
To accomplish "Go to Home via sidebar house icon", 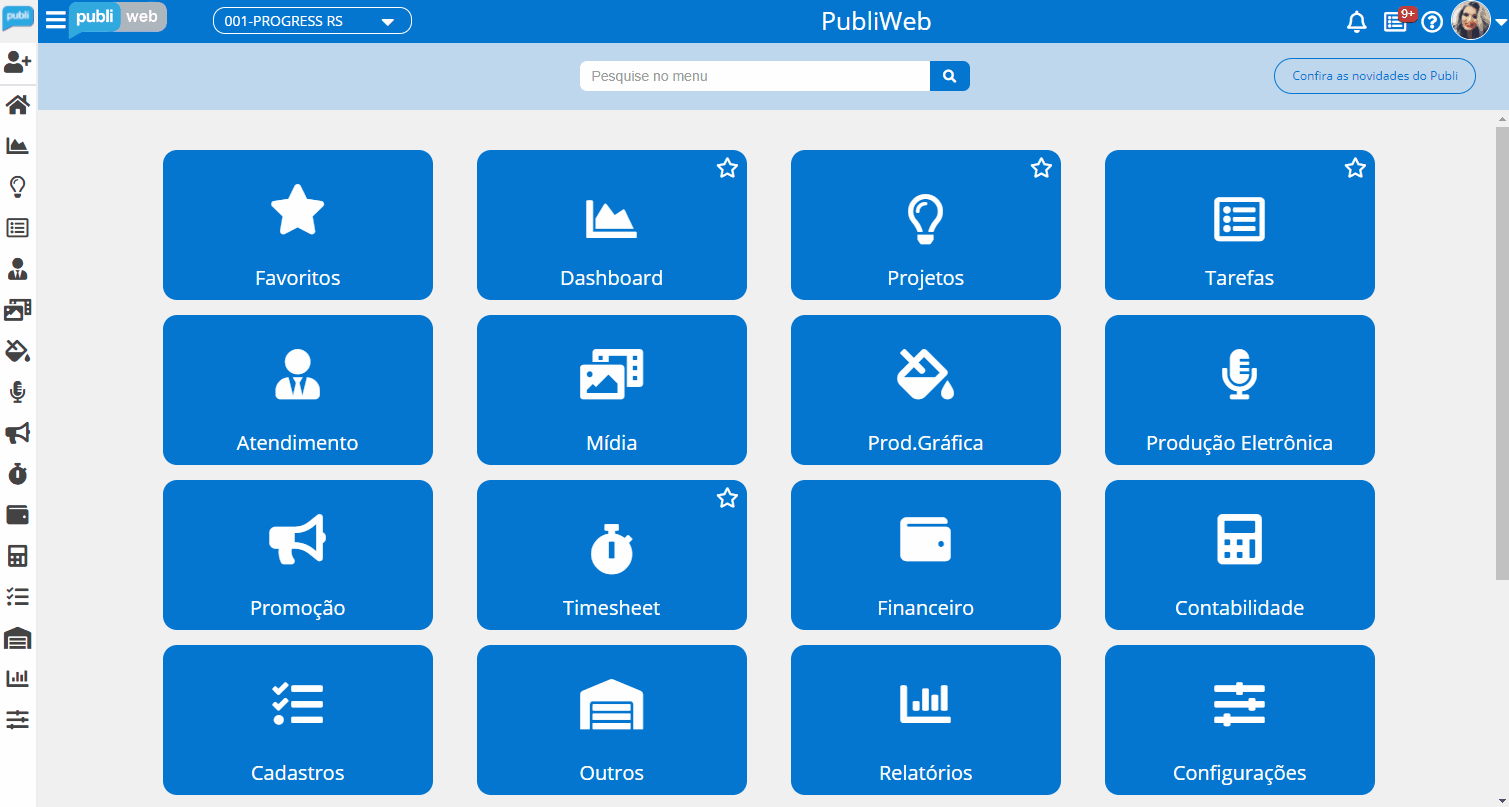I will (x=17, y=104).
